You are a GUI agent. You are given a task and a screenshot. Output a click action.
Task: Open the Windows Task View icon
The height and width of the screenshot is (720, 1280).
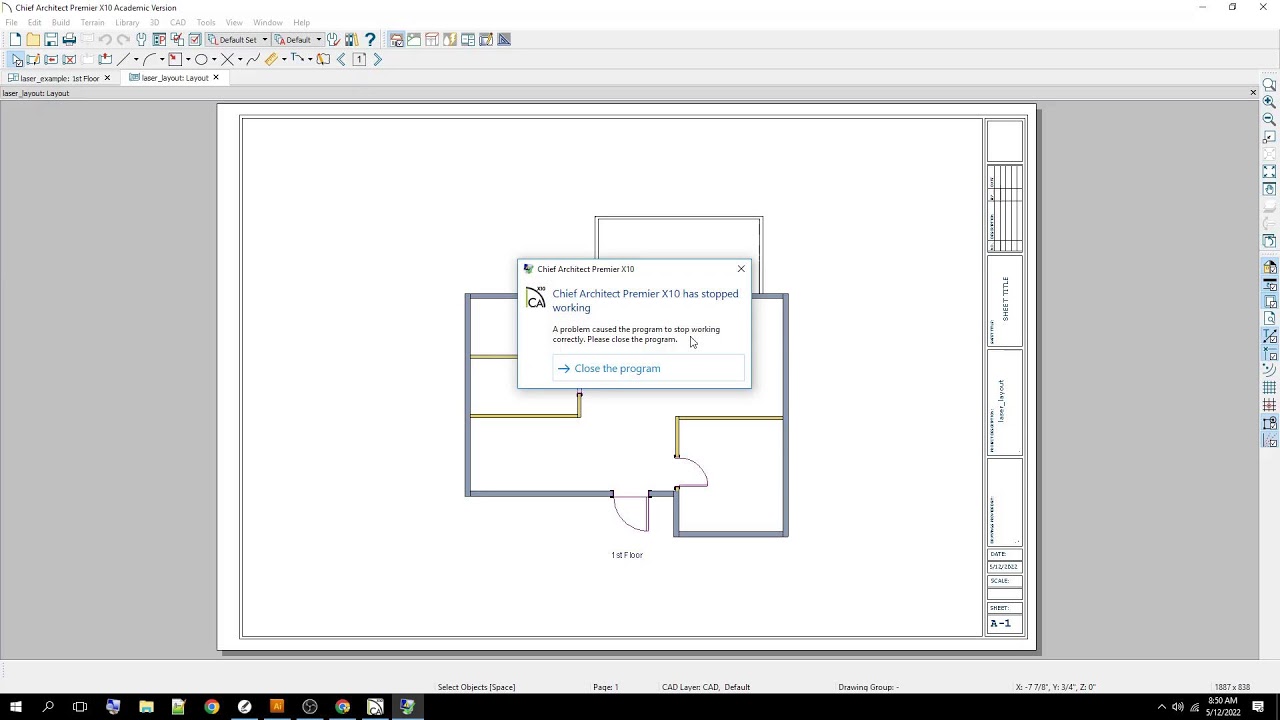pos(80,707)
